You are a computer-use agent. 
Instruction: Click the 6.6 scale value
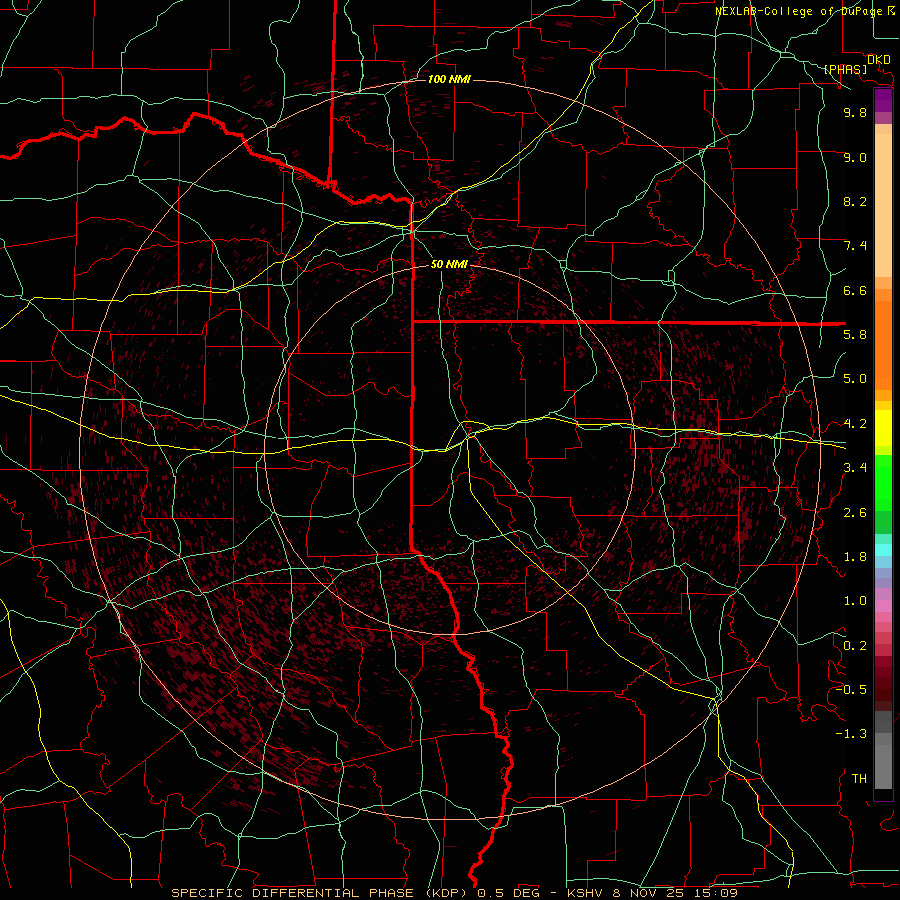click(x=855, y=290)
